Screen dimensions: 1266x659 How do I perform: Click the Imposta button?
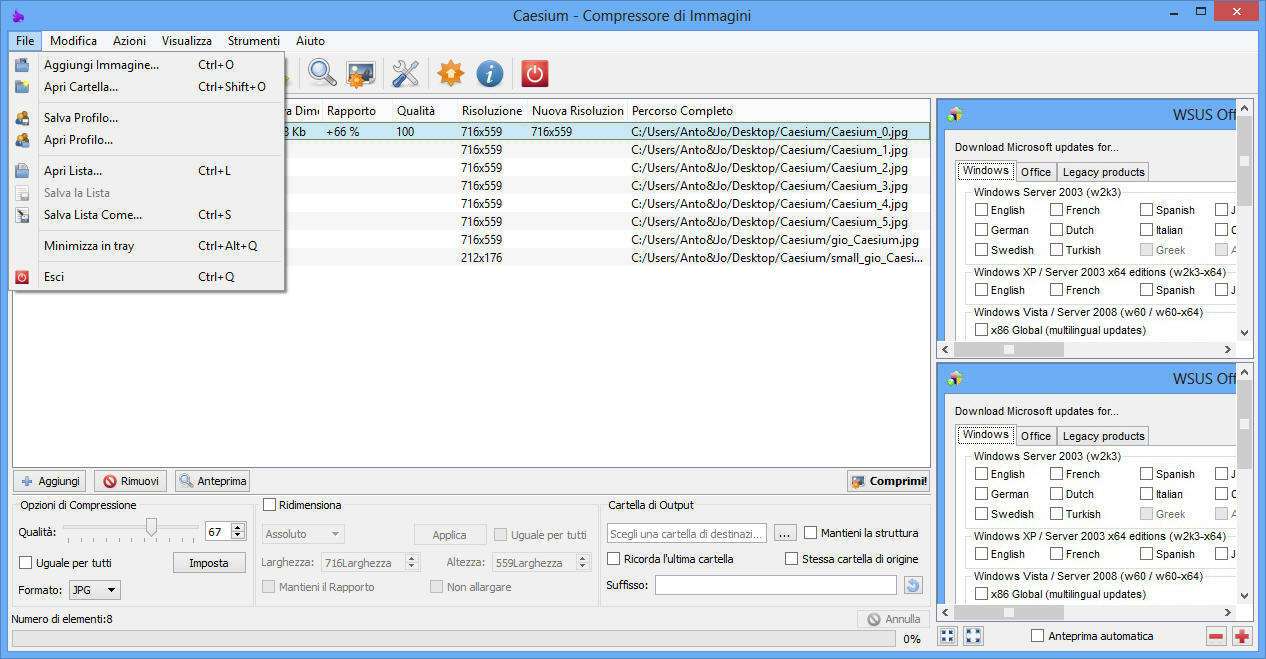pos(209,563)
